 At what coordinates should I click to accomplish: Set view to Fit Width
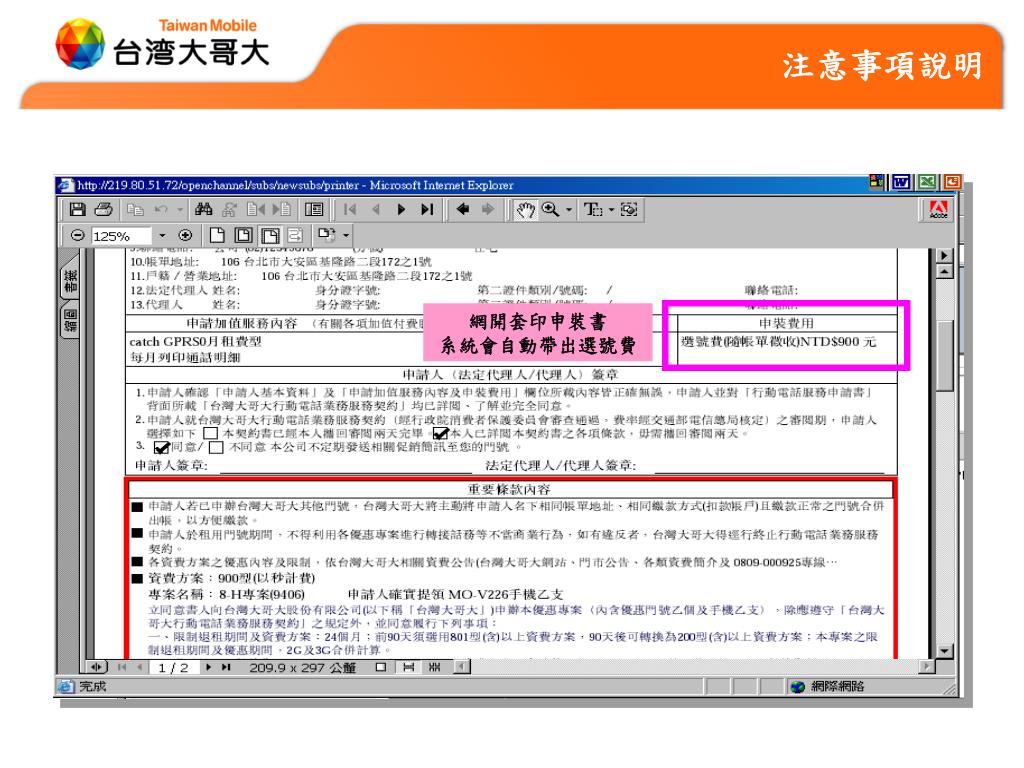click(270, 235)
